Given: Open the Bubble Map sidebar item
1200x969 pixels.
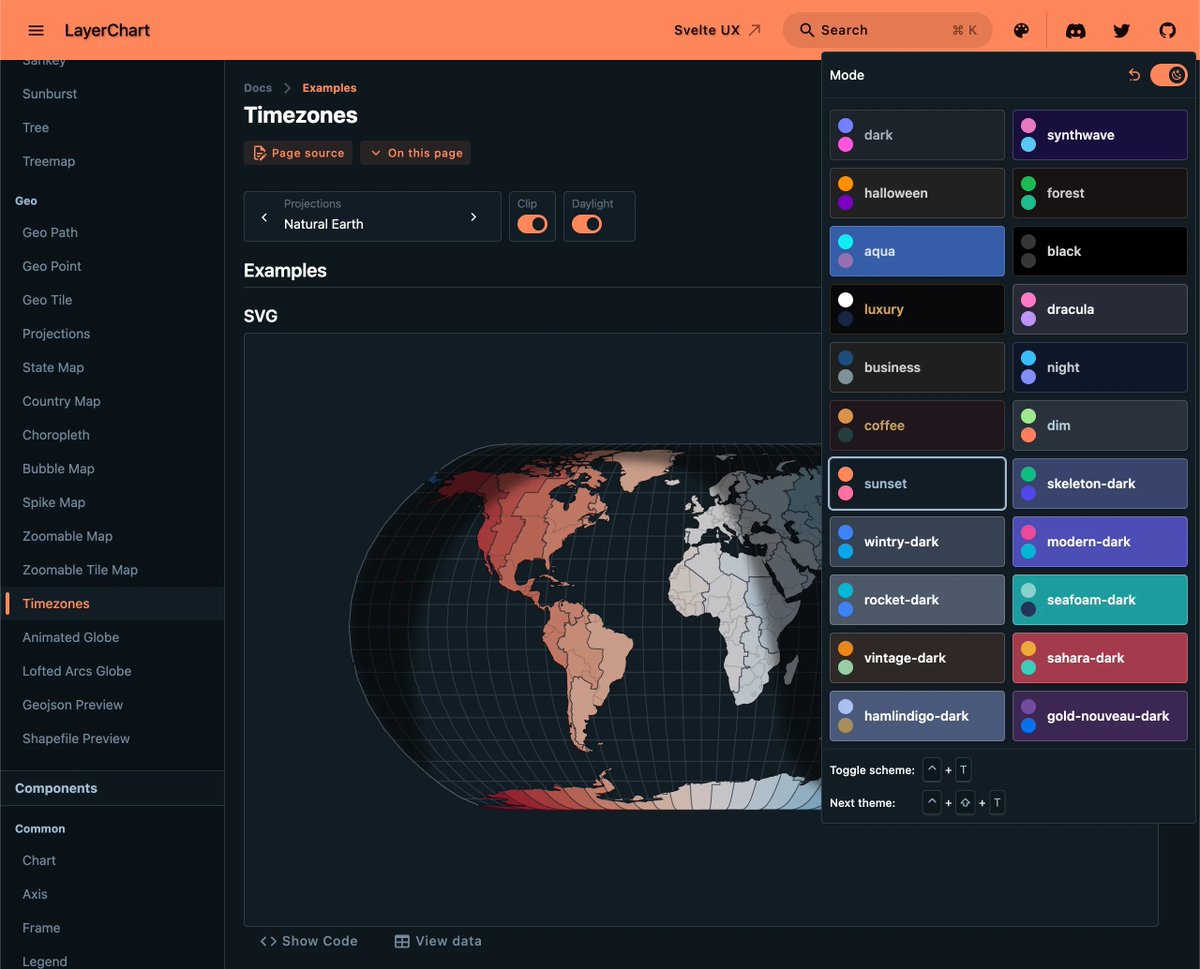Looking at the screenshot, I should coord(58,469).
